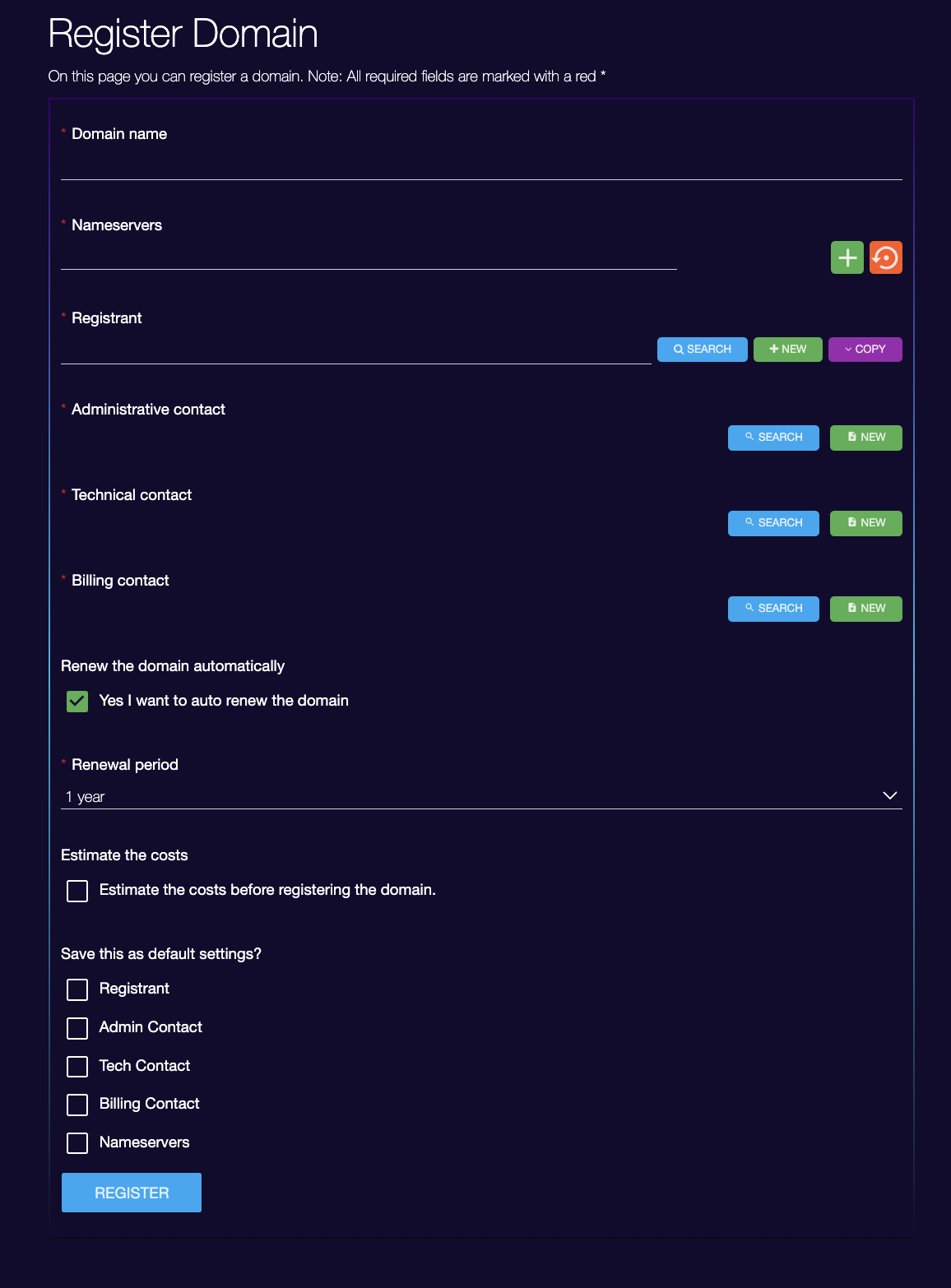The height and width of the screenshot is (1288, 951).
Task: Check Registrant under default settings
Action: (77, 989)
